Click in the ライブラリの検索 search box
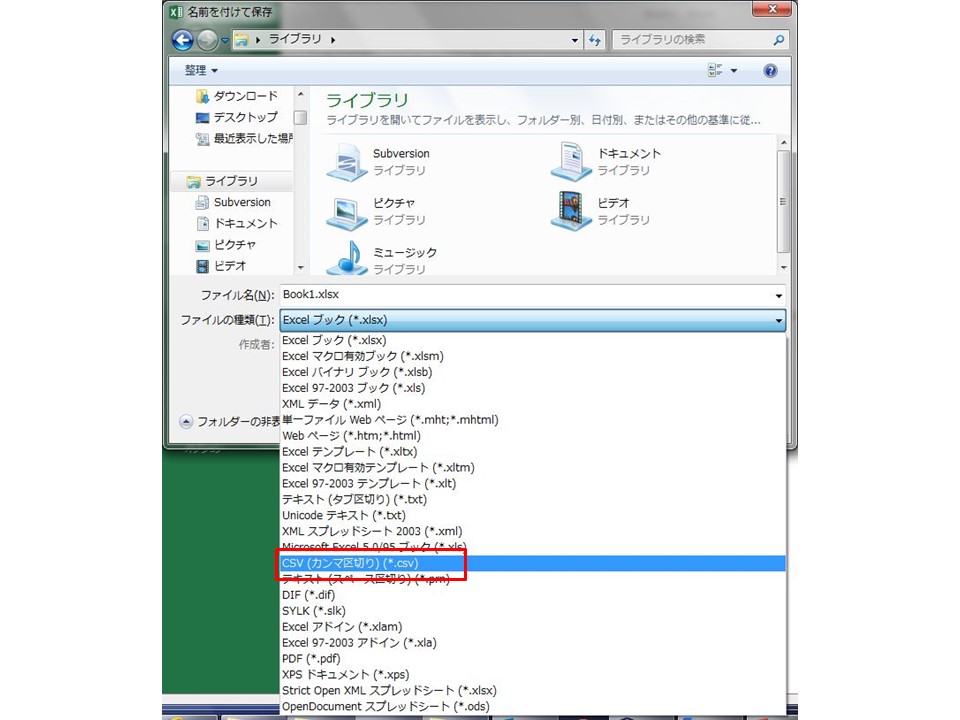The width and height of the screenshot is (960, 720). tap(690, 40)
